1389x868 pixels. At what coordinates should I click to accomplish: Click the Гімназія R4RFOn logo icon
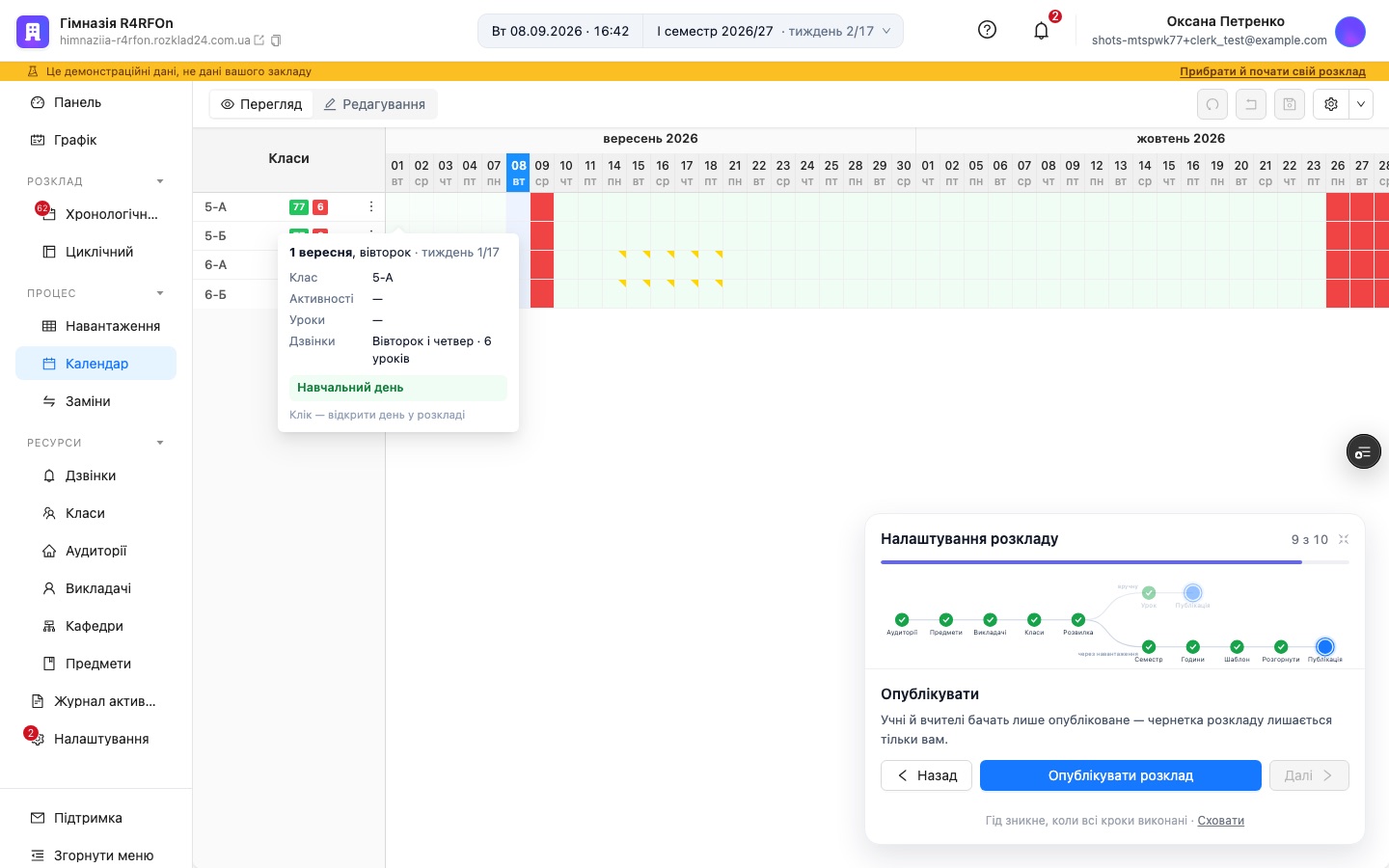pyautogui.click(x=33, y=31)
